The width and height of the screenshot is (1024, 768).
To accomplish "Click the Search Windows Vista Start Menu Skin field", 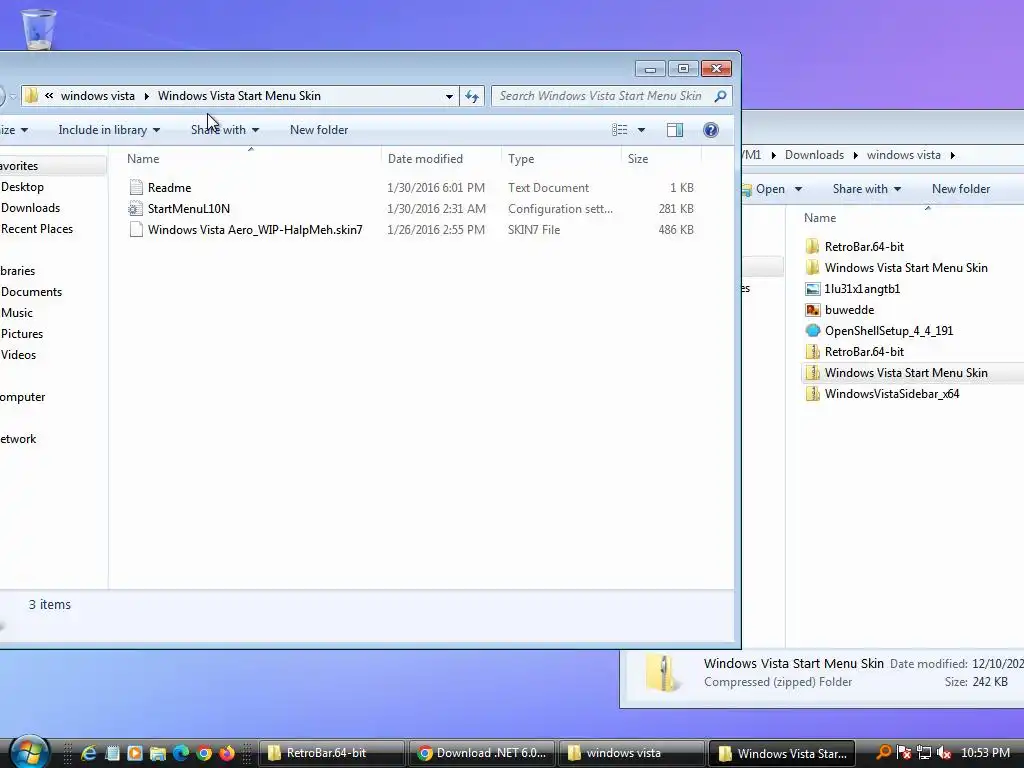I will click(x=611, y=96).
